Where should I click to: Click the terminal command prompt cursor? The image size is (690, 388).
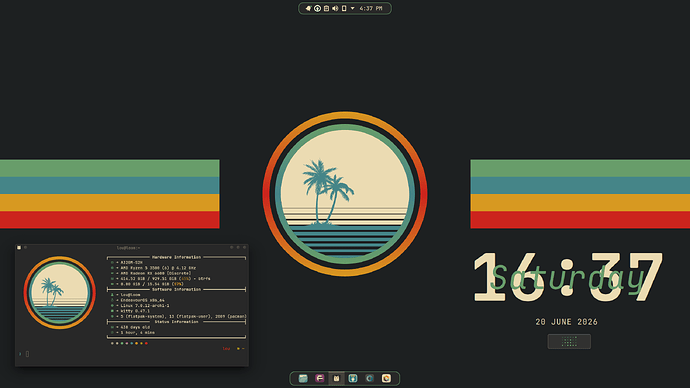(27, 354)
